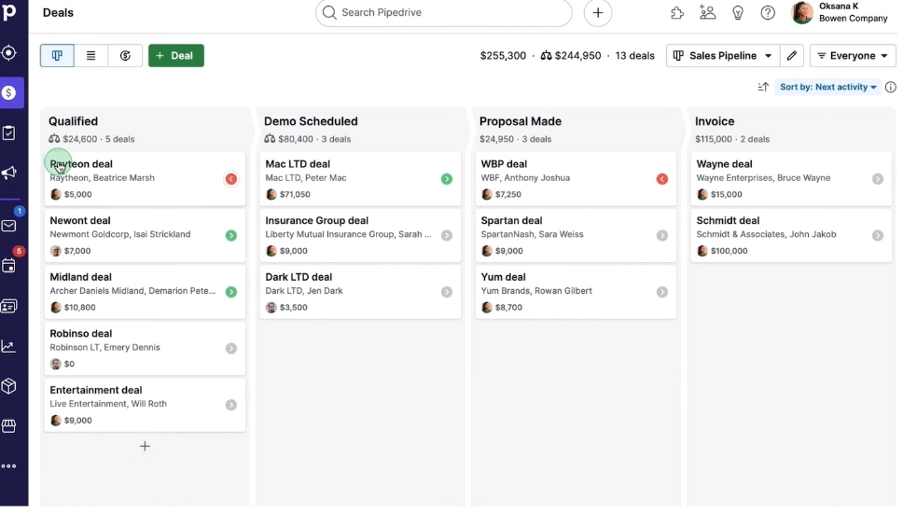This screenshot has height=514, width=904.
Task: Click Spartan deal activity icon
Action: coord(662,235)
